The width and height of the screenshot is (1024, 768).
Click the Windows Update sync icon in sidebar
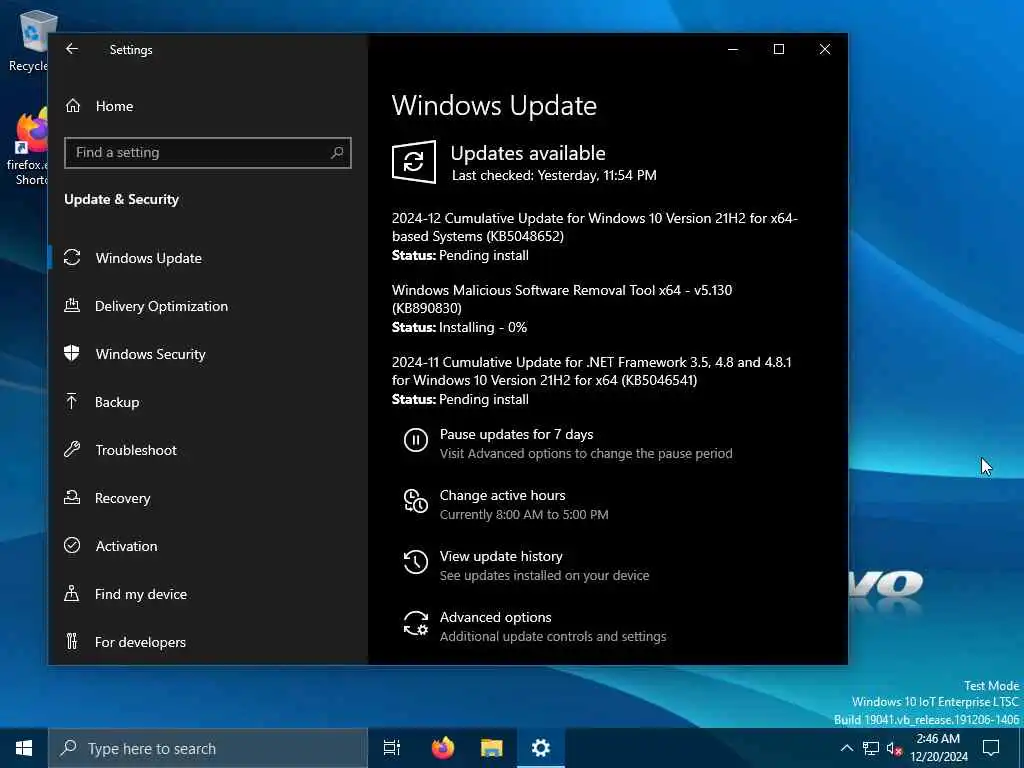72,257
